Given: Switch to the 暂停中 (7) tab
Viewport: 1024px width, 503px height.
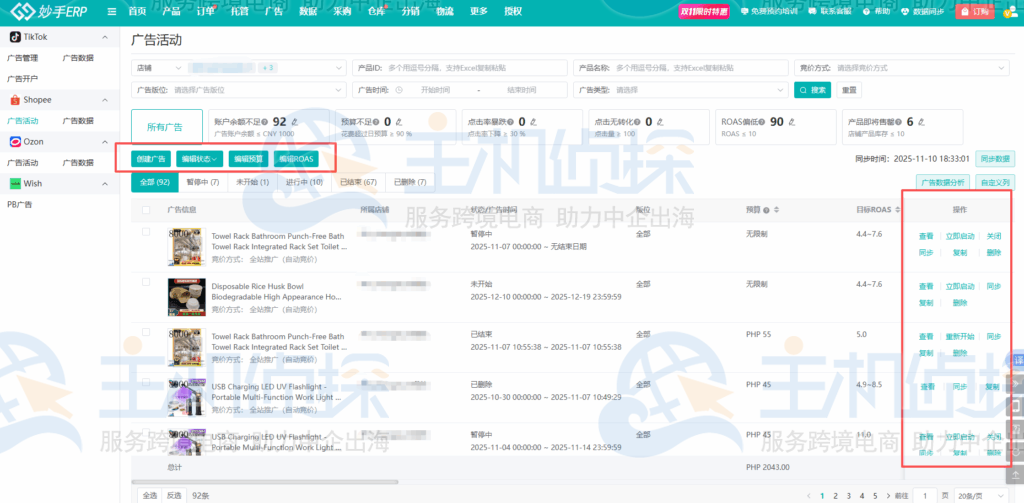Looking at the screenshot, I should tap(203, 182).
